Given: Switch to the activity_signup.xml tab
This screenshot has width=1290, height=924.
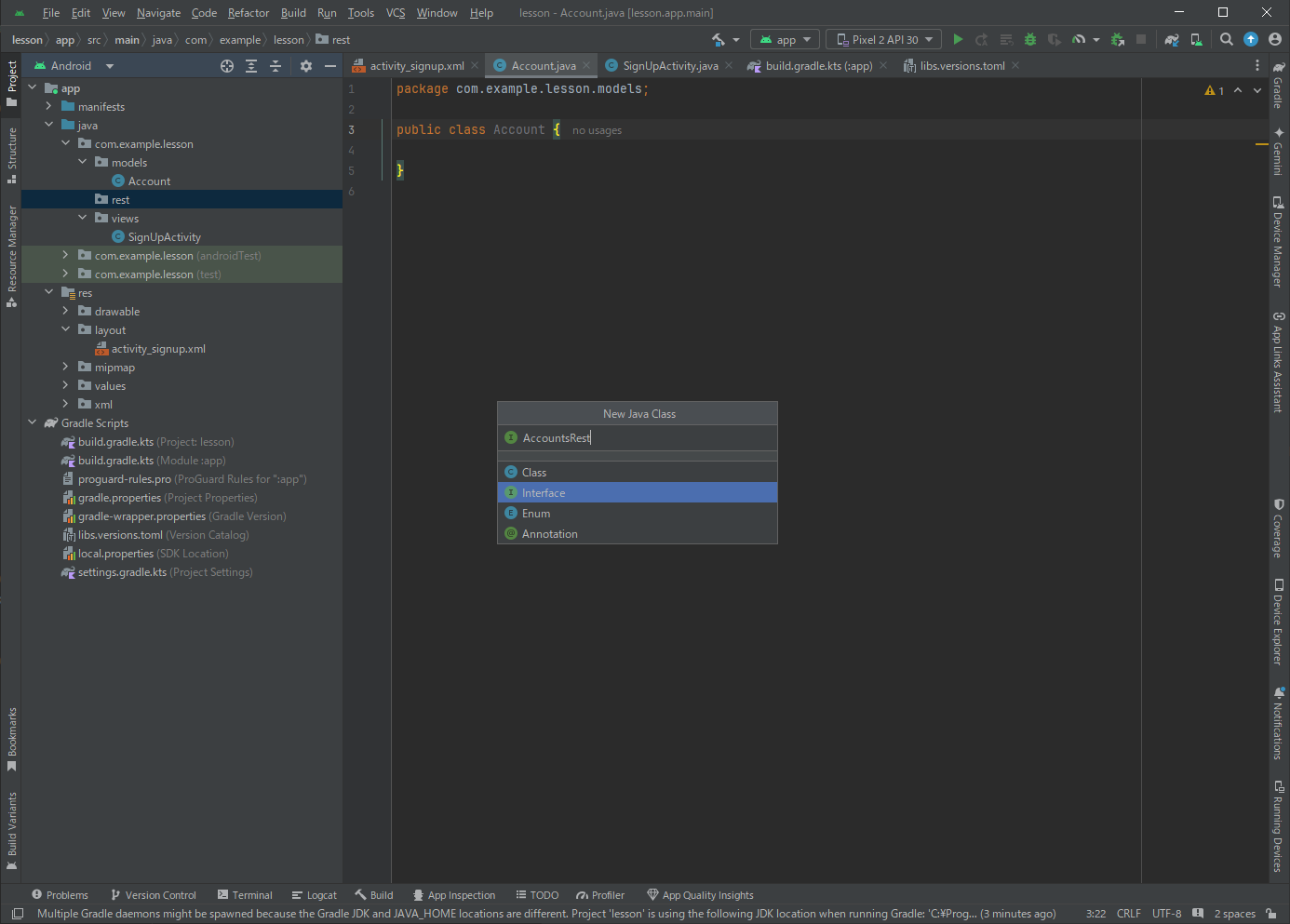Looking at the screenshot, I should coord(415,66).
